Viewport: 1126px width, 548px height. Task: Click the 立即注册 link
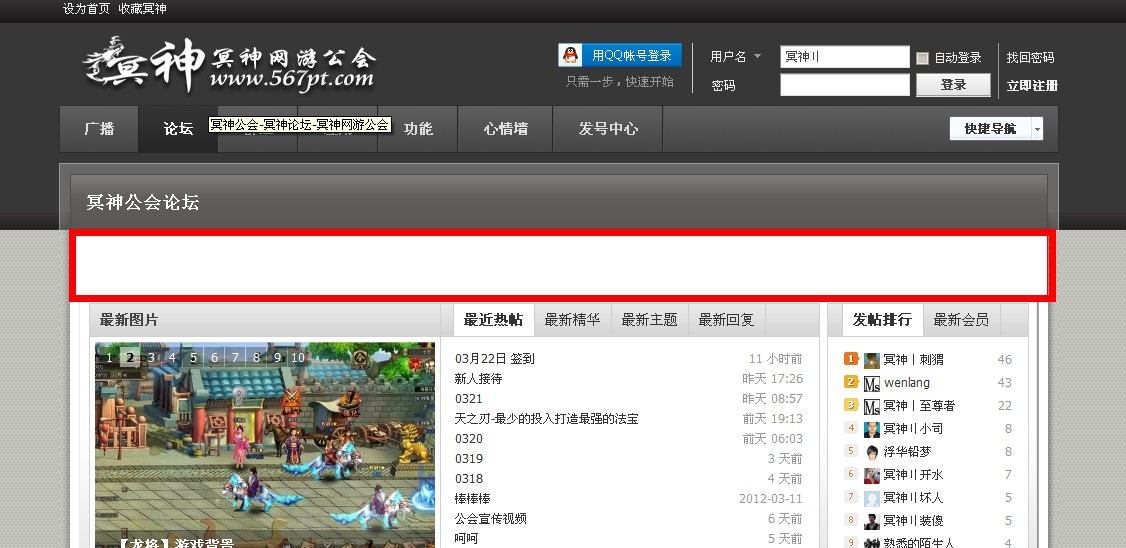1032,85
